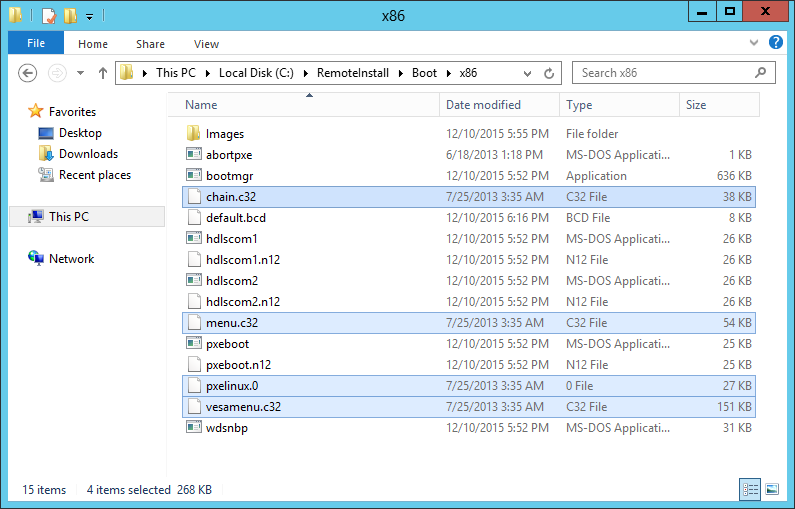Click the Properties icon in Quick Access Toolbar

(49, 16)
